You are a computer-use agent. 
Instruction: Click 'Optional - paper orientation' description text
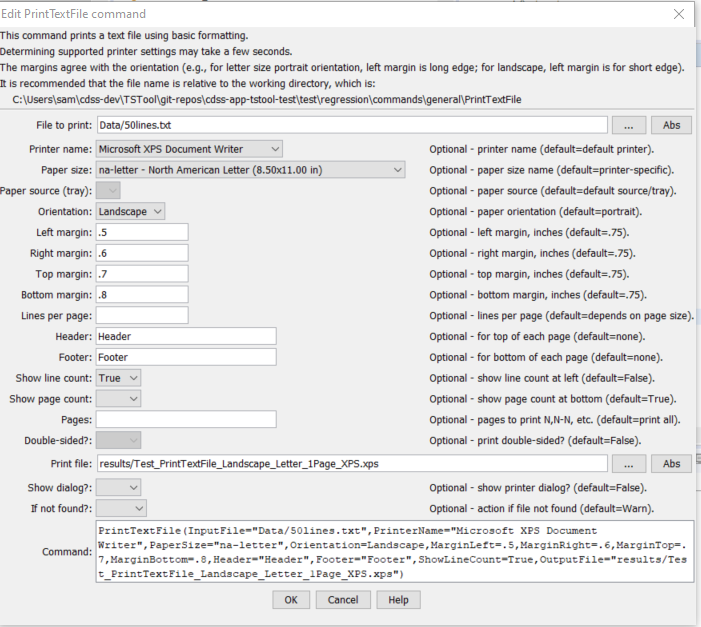pos(536,211)
